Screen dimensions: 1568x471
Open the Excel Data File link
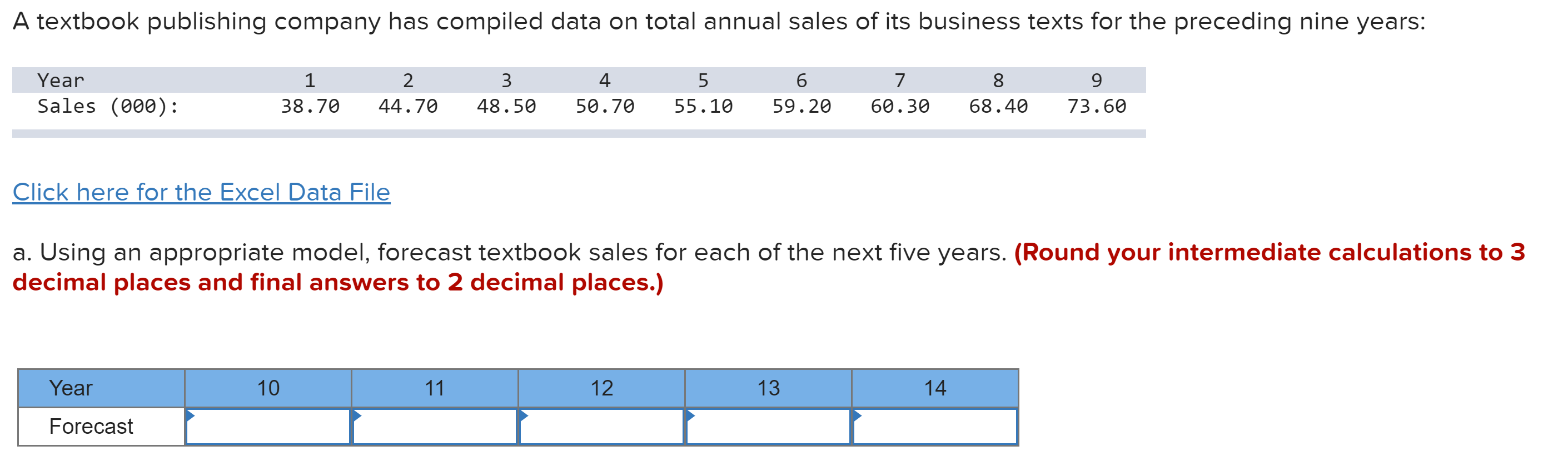201,192
